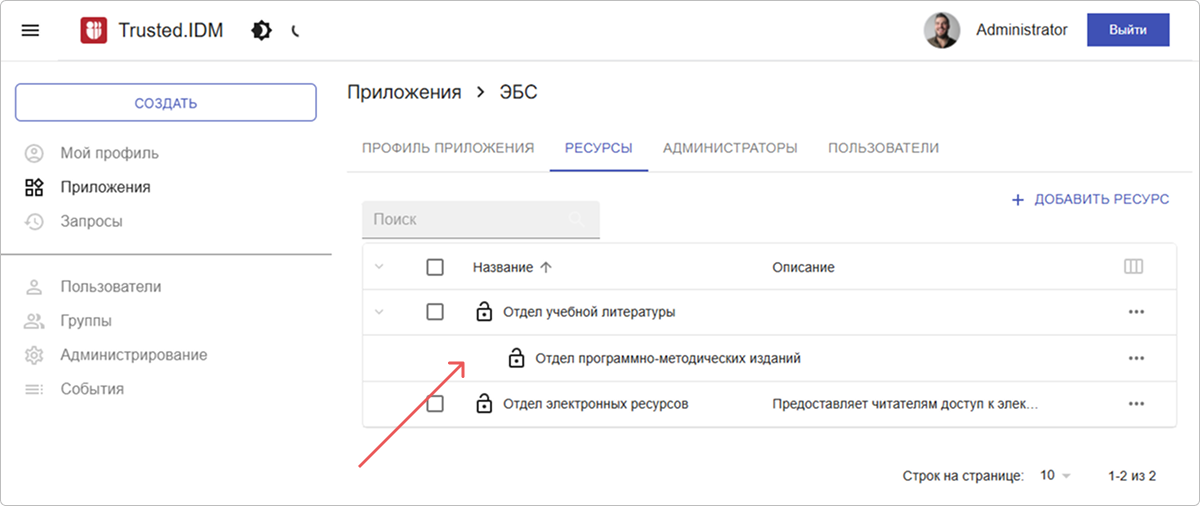Click the 1-2 из 2 pagination text

(1132, 476)
